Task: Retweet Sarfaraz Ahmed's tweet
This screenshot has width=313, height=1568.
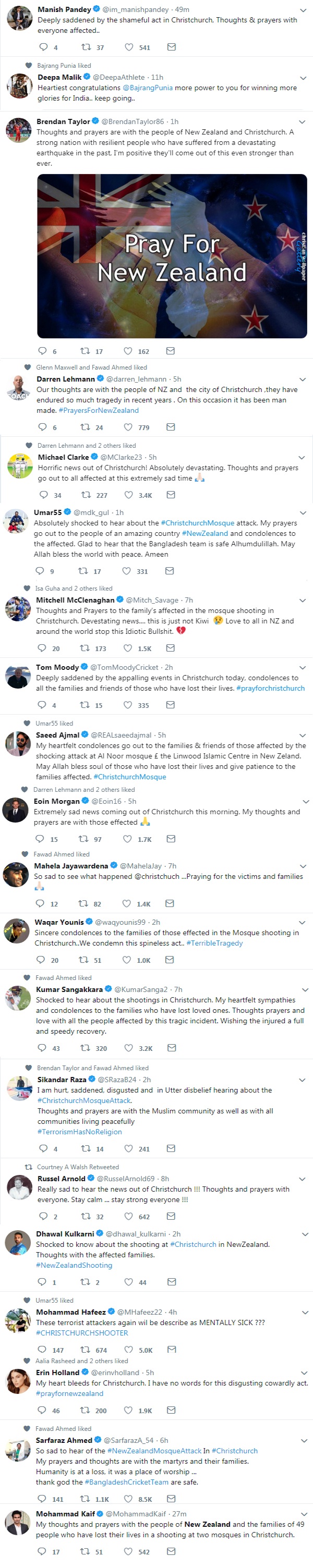Action: 85,1498
